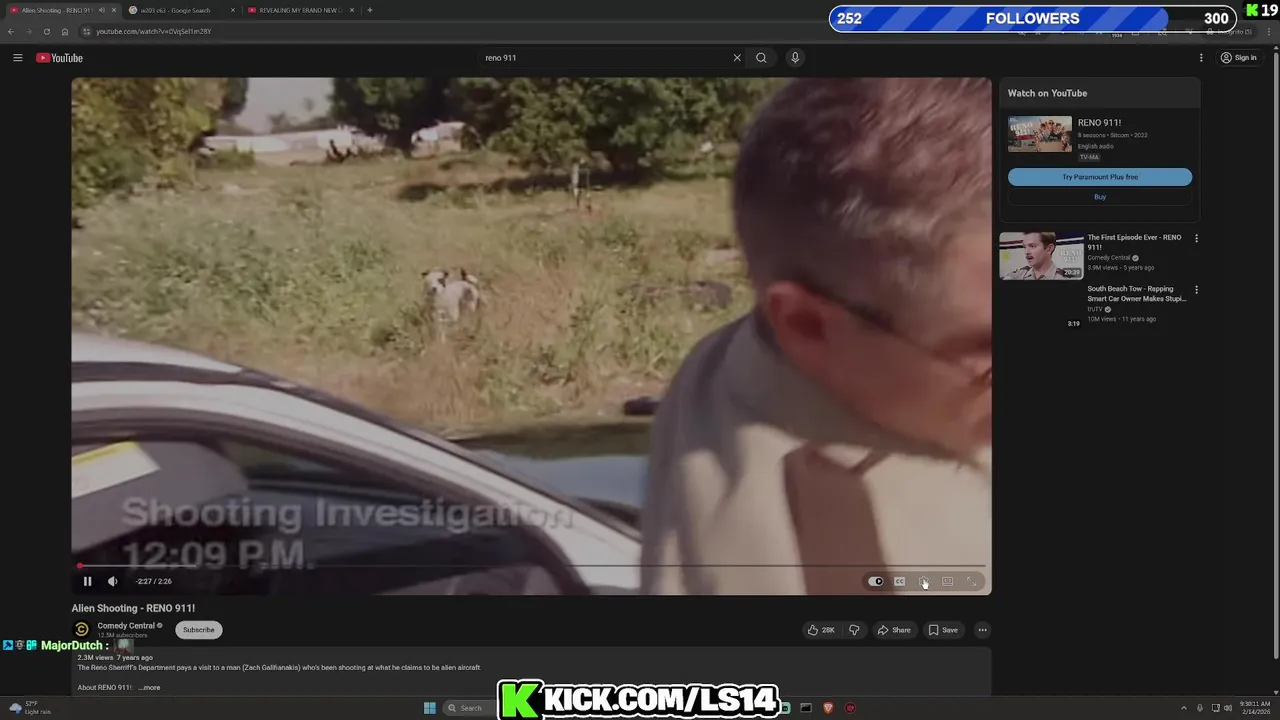Open the Windows Start menu
Image resolution: width=1280 pixels, height=720 pixels.
[430, 708]
